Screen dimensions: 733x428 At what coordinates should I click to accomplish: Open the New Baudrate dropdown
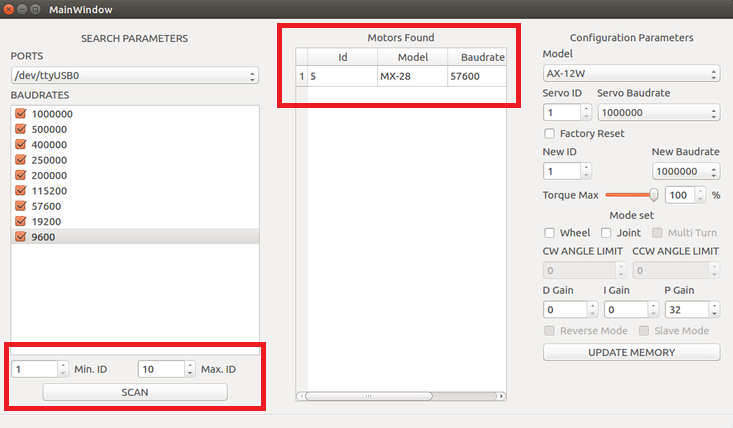(x=685, y=171)
